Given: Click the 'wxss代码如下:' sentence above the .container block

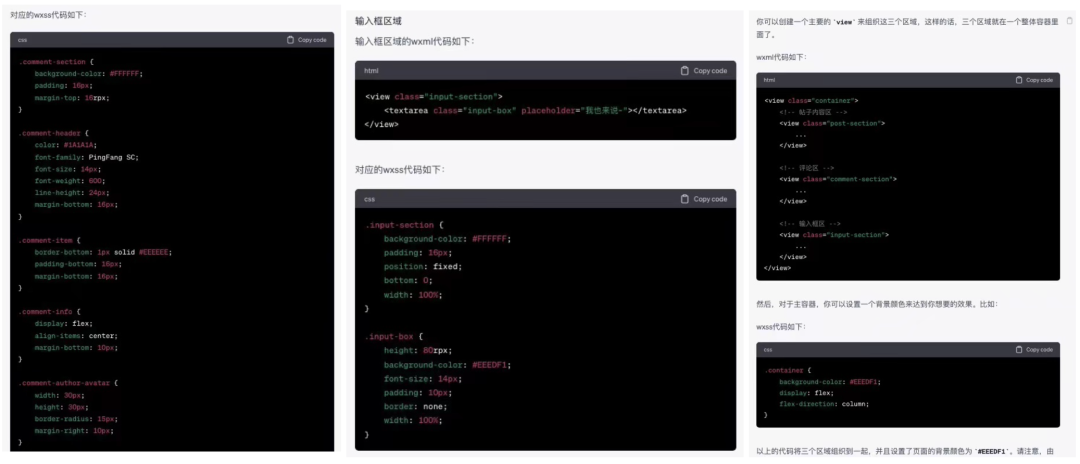Looking at the screenshot, I should [x=781, y=327].
